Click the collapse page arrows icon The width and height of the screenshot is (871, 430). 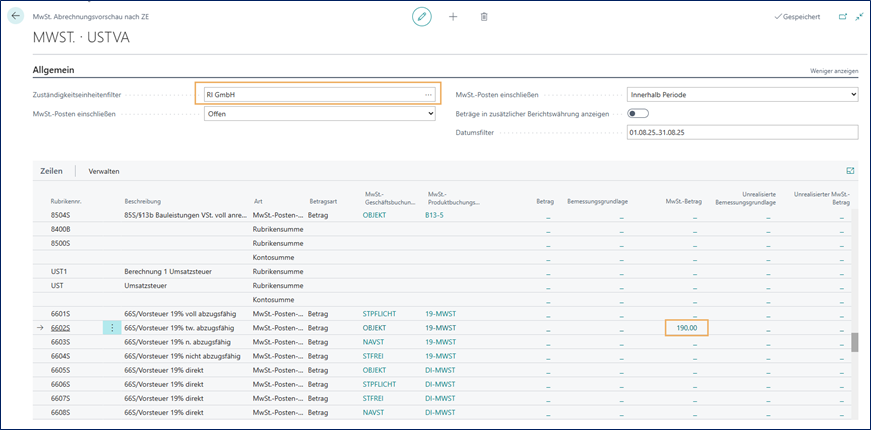(859, 17)
